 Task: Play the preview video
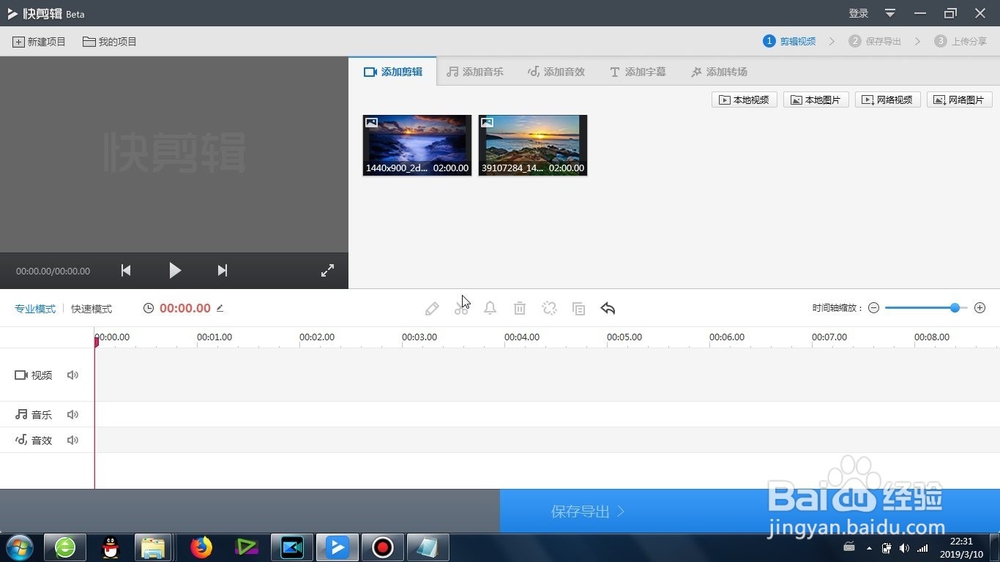tap(175, 270)
